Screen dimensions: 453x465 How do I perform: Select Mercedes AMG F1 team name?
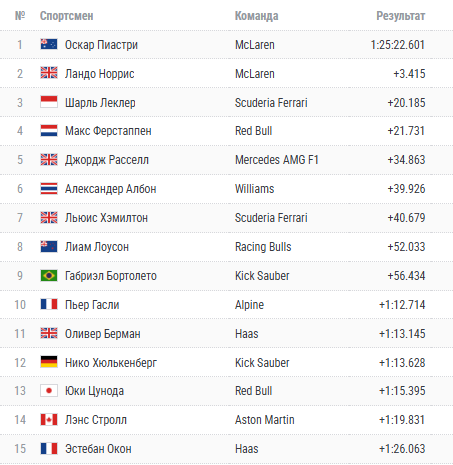coord(277,160)
